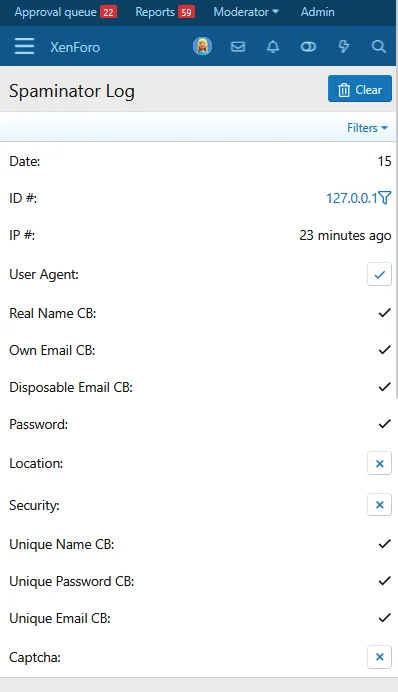Click the 'Password:' label
The height and width of the screenshot is (692, 398).
pyautogui.click(x=39, y=424)
